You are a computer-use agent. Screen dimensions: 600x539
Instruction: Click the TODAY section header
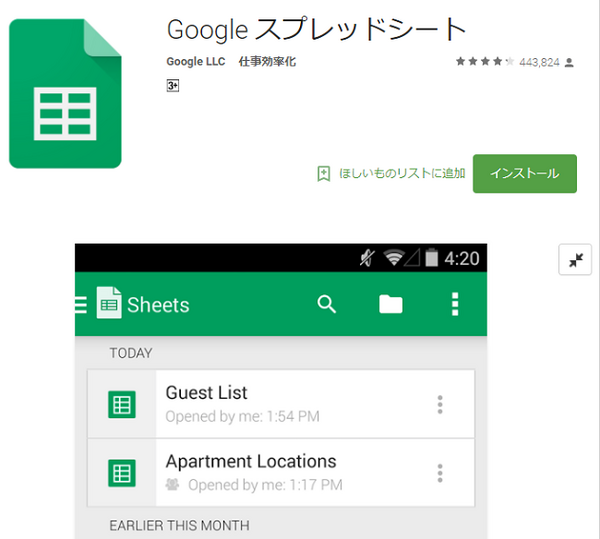pyautogui.click(x=131, y=353)
